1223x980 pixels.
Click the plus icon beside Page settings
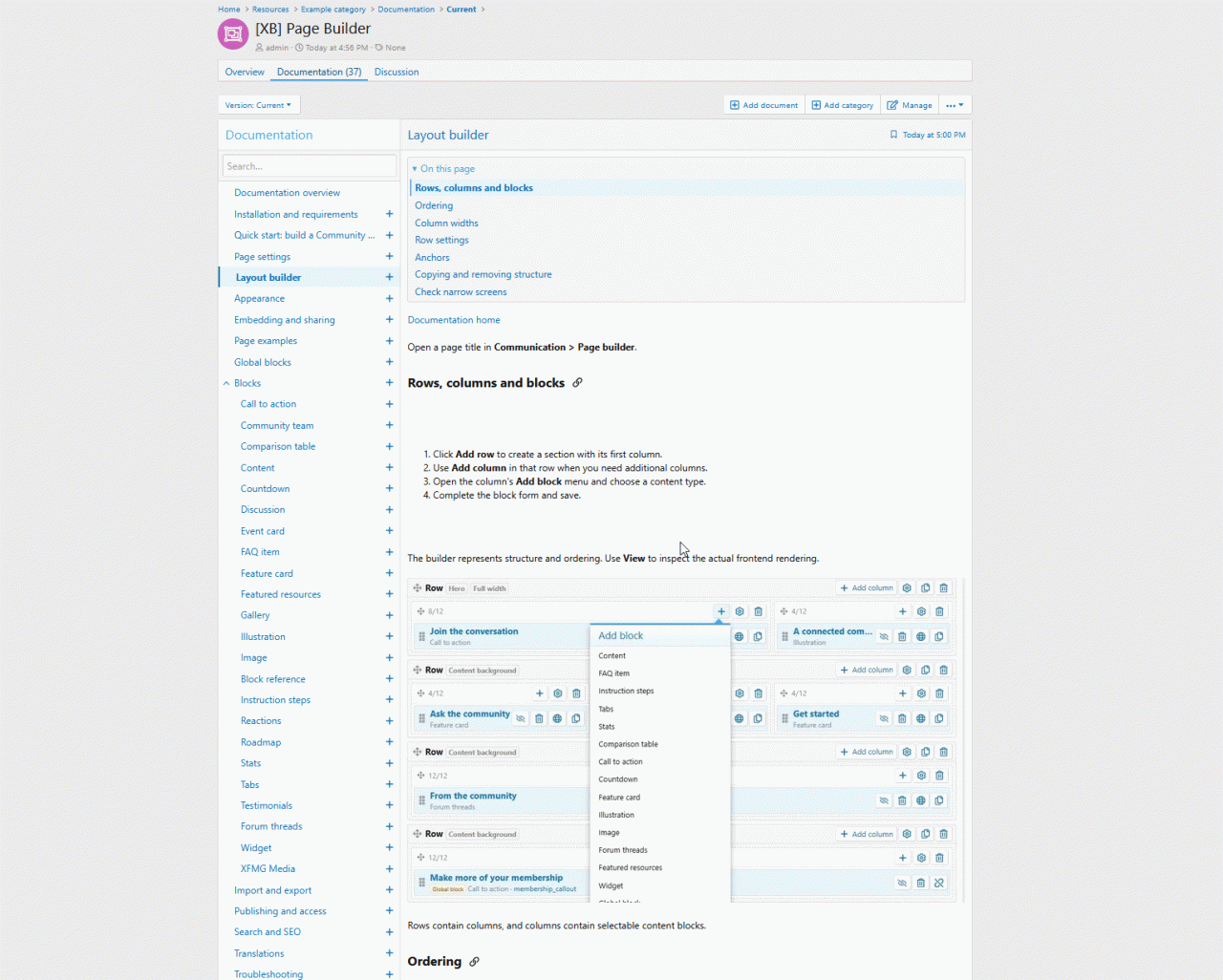[x=389, y=256]
